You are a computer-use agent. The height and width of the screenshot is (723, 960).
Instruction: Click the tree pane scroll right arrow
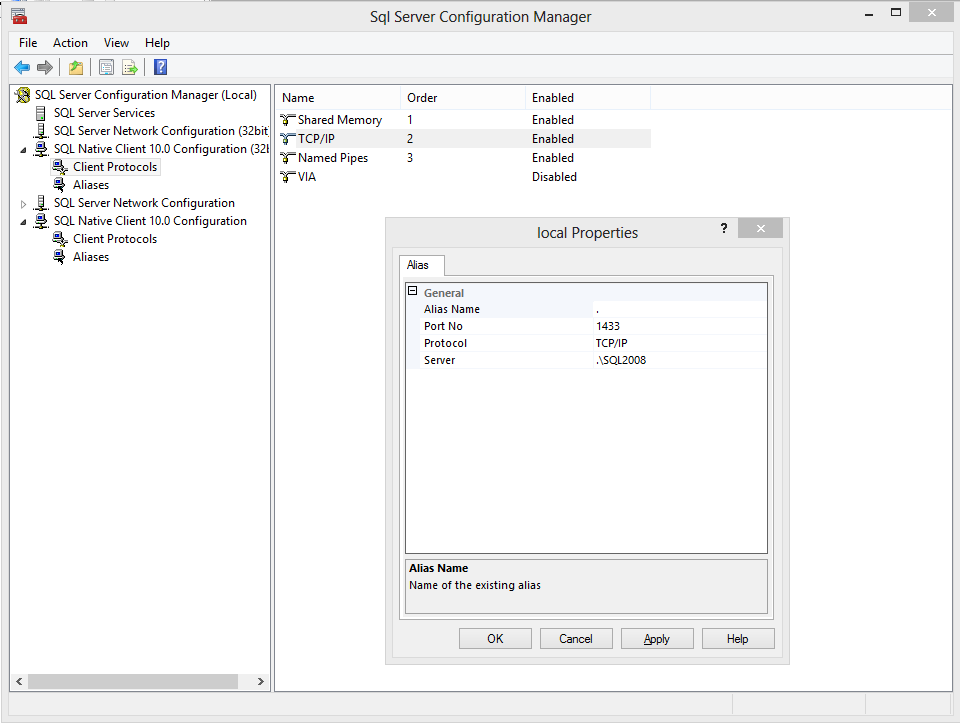pyautogui.click(x=261, y=681)
